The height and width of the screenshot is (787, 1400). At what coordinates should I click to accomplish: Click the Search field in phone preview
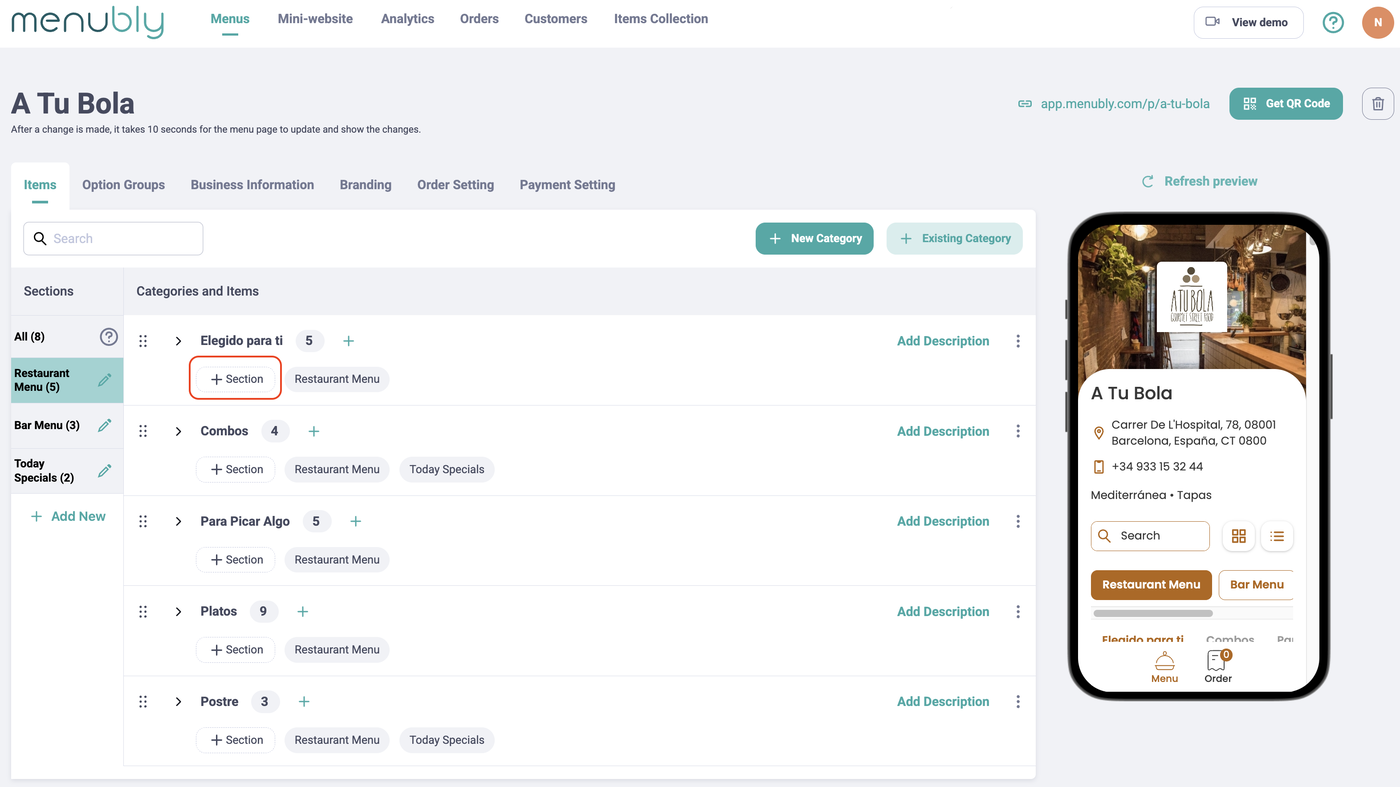(1150, 536)
